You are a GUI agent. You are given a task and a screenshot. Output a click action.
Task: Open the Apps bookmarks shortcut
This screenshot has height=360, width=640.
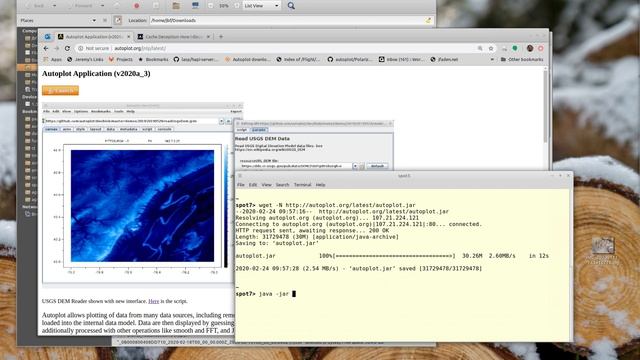pos(52,60)
